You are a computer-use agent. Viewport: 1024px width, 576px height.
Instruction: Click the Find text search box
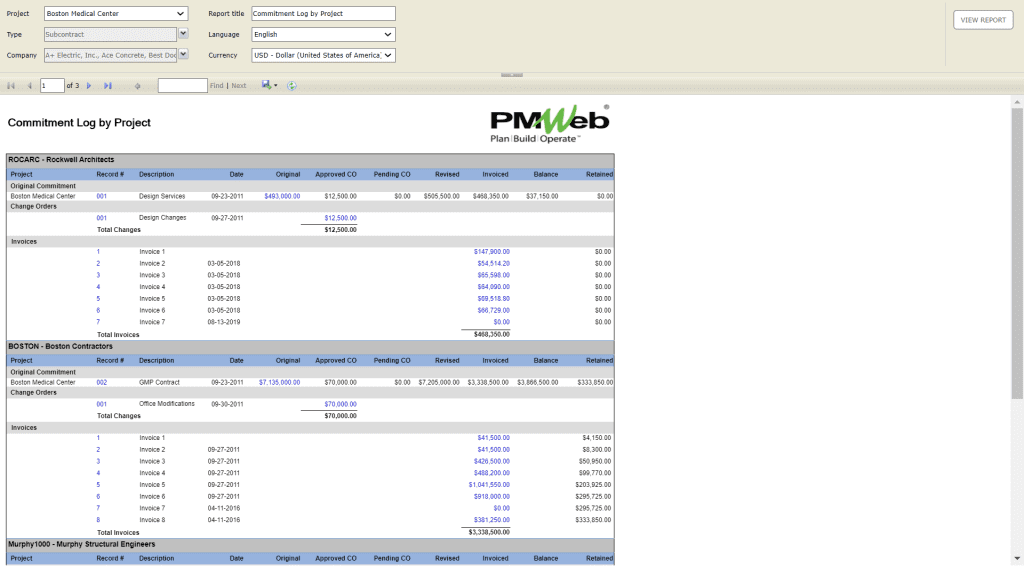point(182,86)
